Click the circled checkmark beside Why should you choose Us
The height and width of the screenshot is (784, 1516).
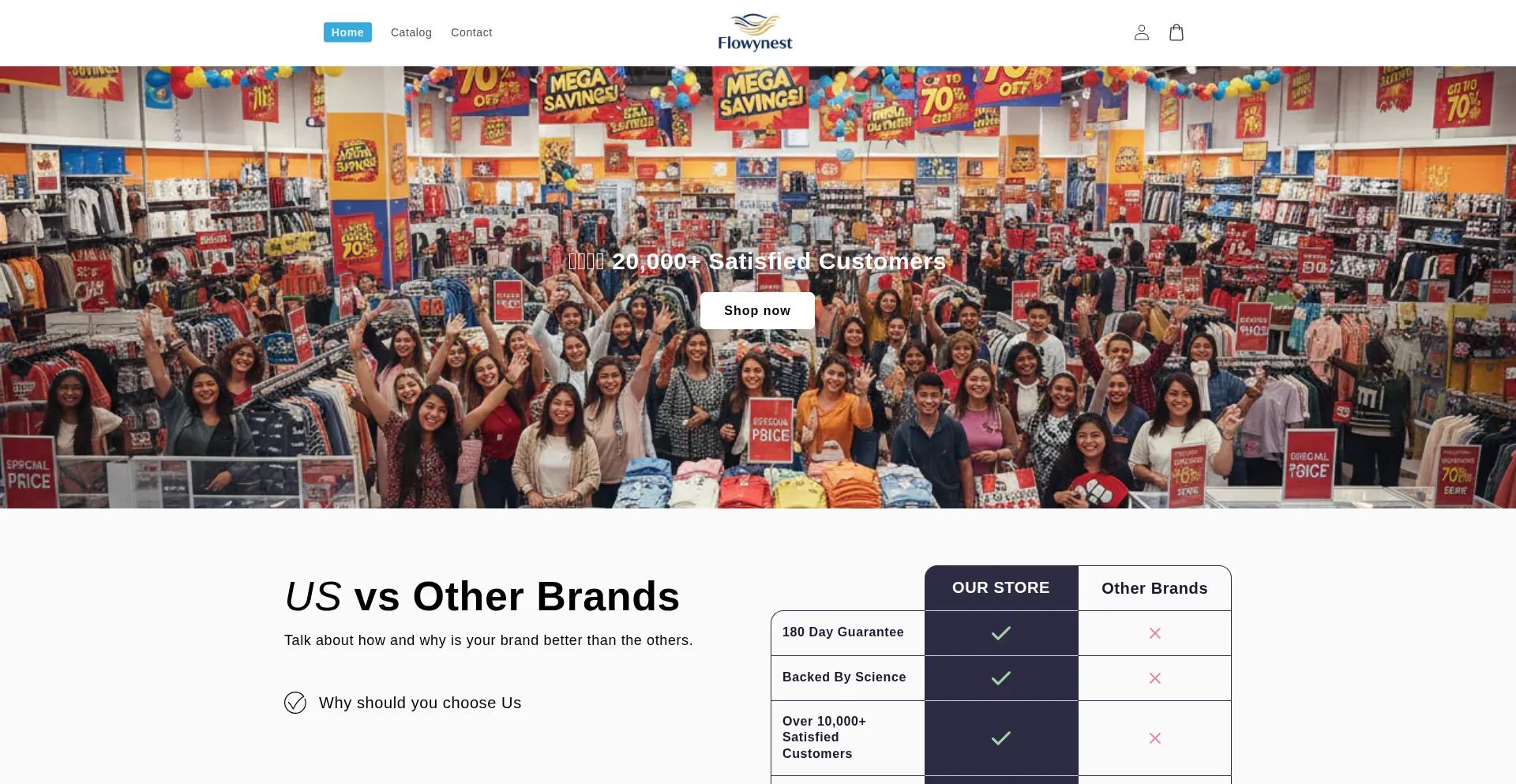[x=295, y=703]
